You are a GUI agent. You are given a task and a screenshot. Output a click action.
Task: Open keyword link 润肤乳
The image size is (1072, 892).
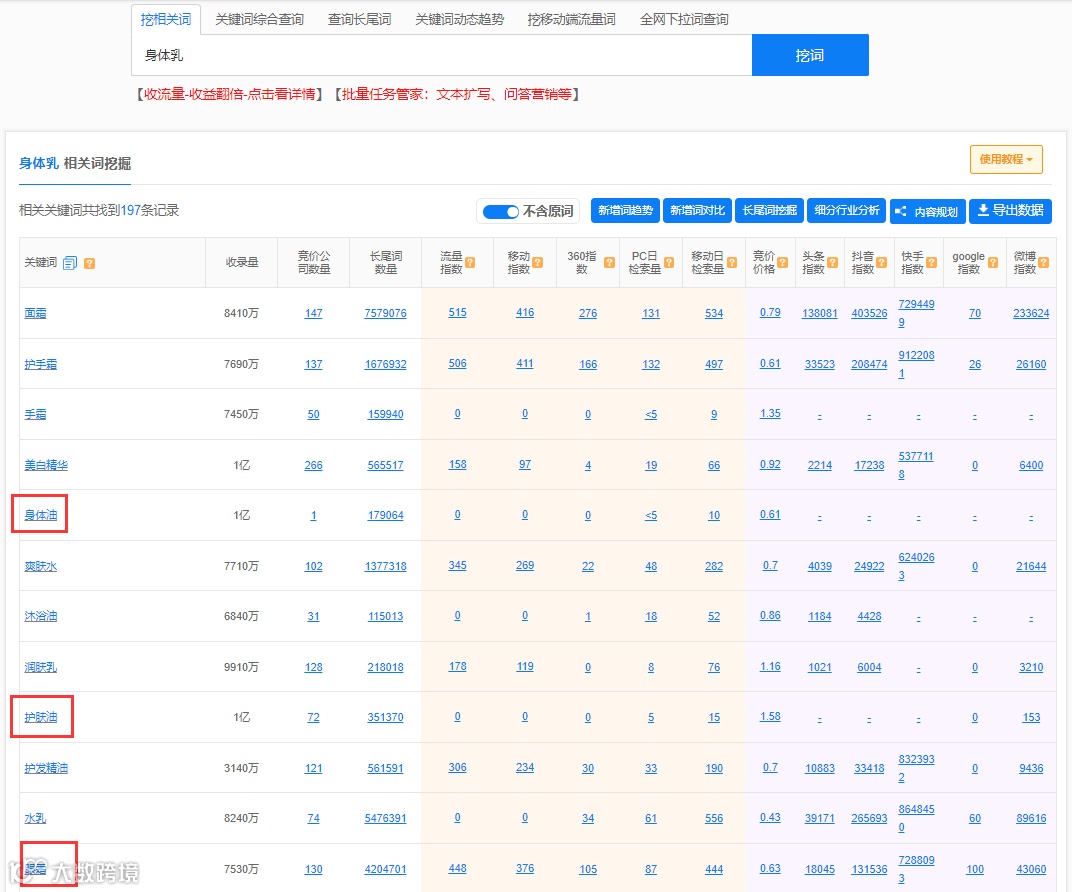(x=41, y=667)
